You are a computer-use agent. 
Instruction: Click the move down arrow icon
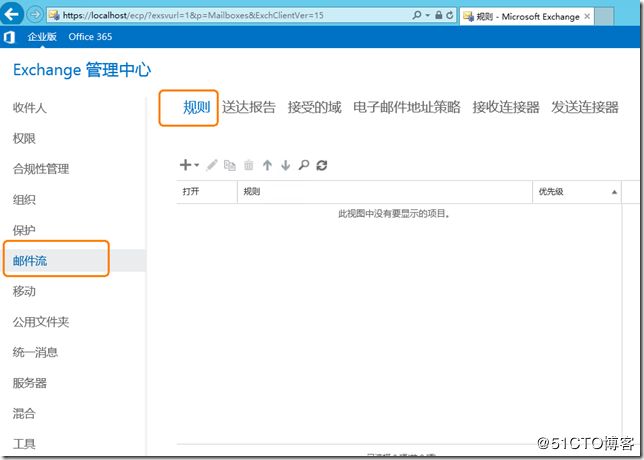[x=285, y=165]
